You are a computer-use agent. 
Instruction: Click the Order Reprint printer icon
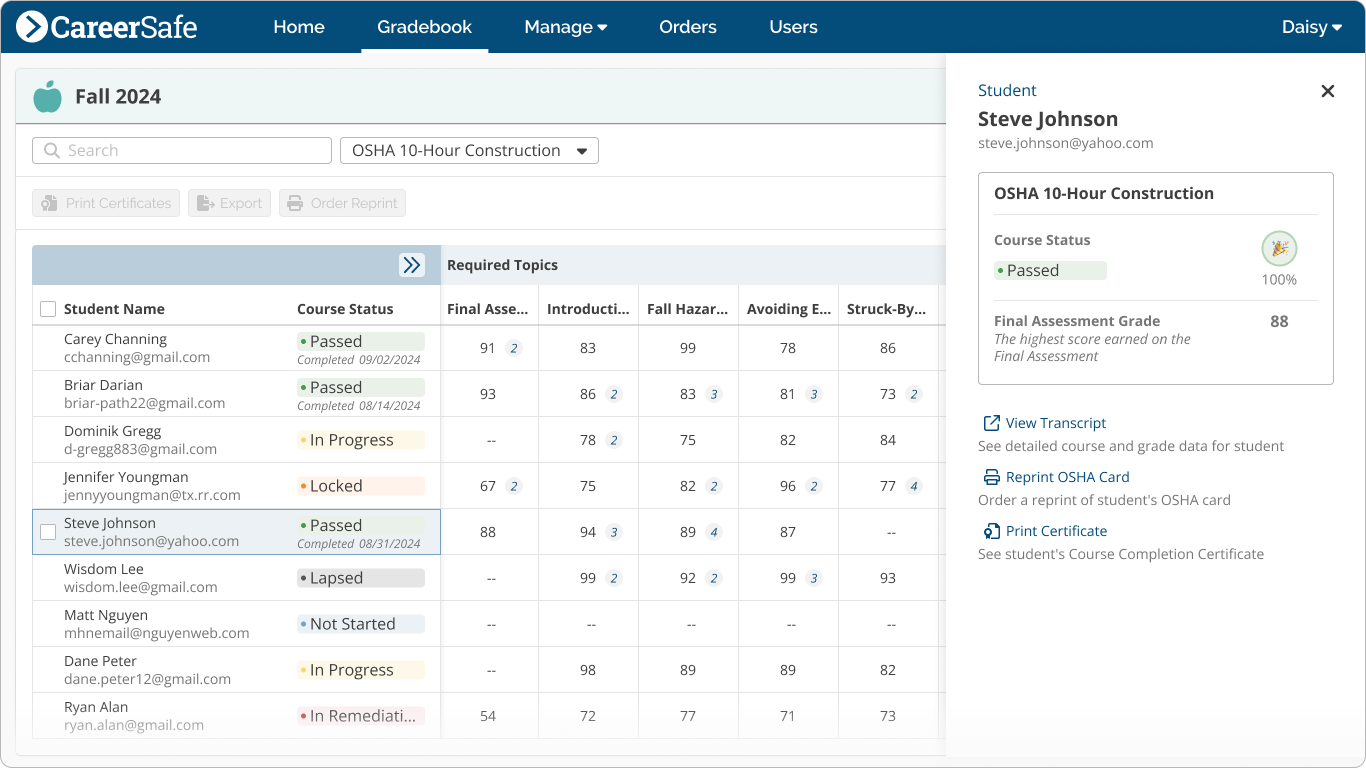[294, 203]
